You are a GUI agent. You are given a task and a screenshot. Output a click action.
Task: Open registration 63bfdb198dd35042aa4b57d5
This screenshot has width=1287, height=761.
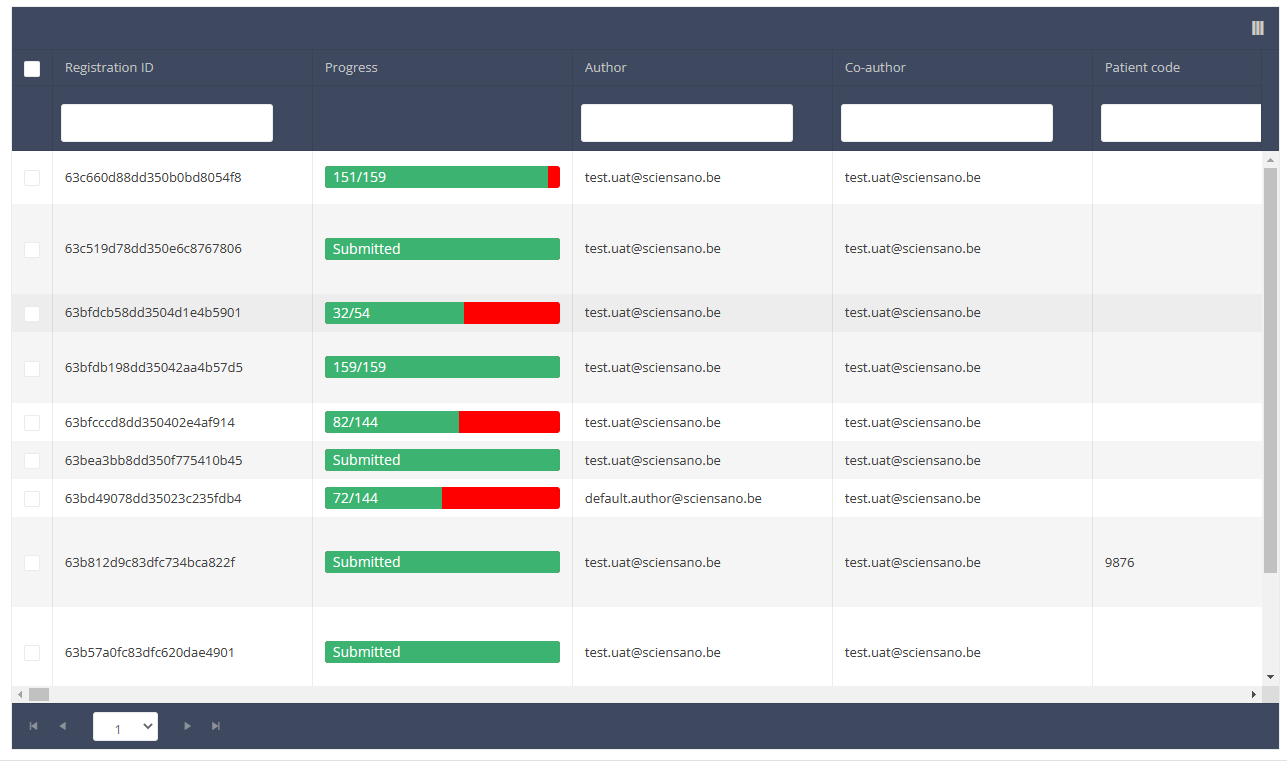[x=154, y=368]
